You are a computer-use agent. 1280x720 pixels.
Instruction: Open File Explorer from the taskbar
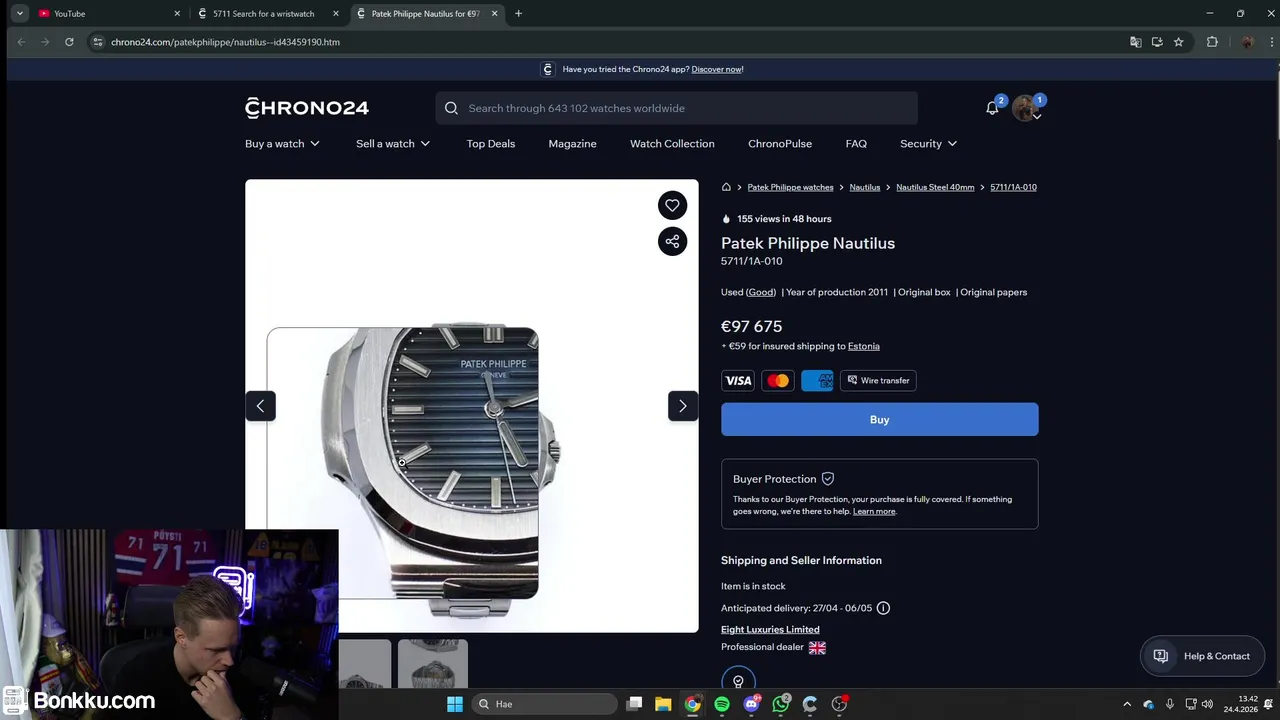[663, 704]
